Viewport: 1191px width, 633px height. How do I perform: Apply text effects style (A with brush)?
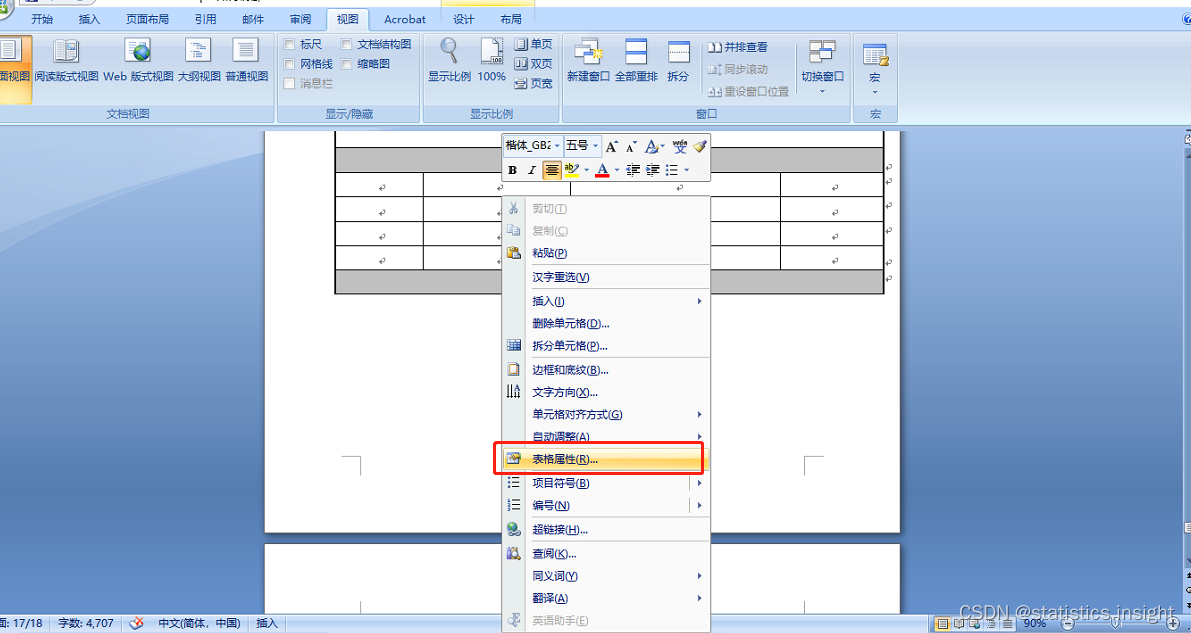[x=652, y=146]
